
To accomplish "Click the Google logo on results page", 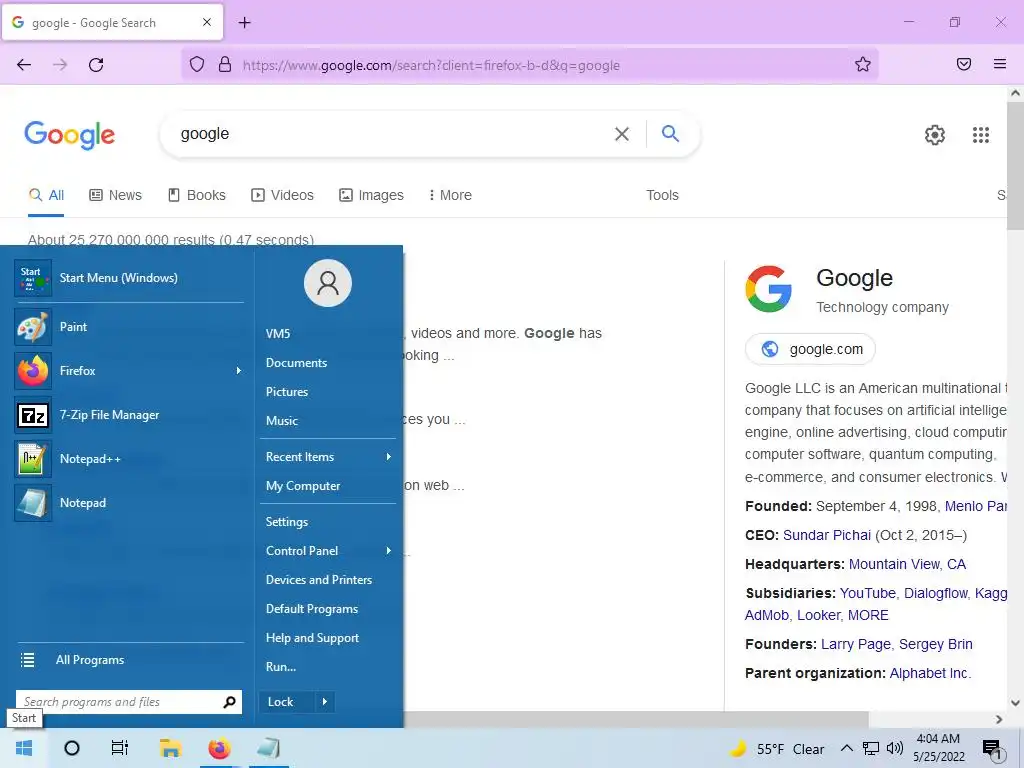I will click(69, 135).
